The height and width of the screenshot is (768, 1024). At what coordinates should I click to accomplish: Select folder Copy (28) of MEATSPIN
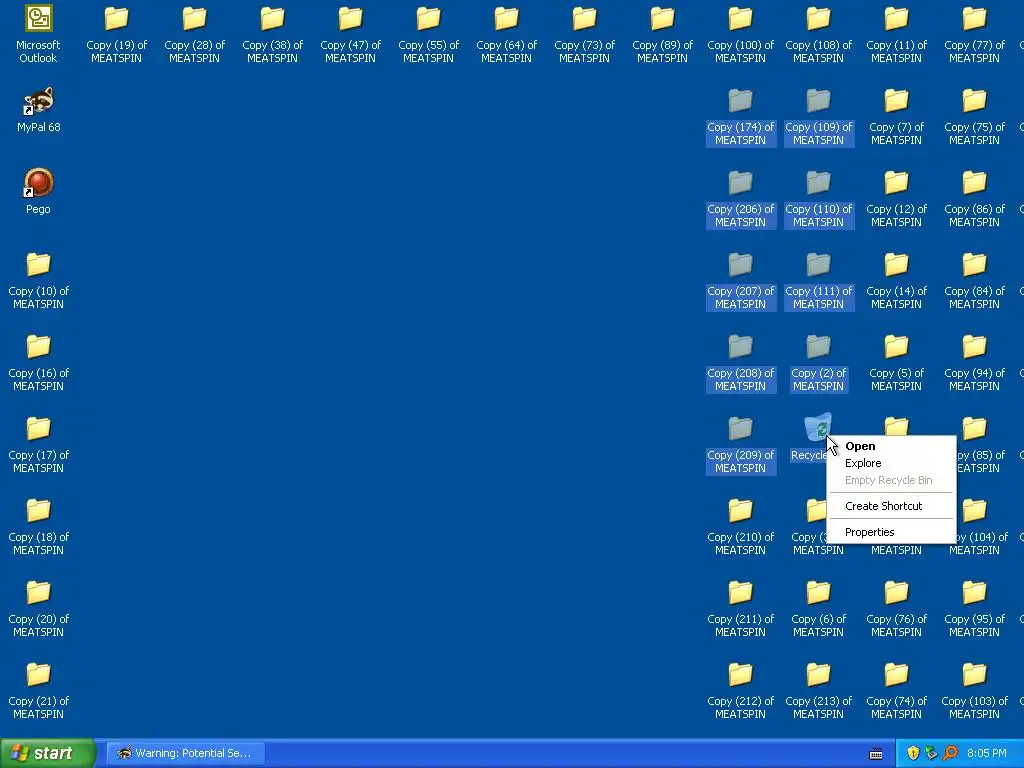(194, 34)
